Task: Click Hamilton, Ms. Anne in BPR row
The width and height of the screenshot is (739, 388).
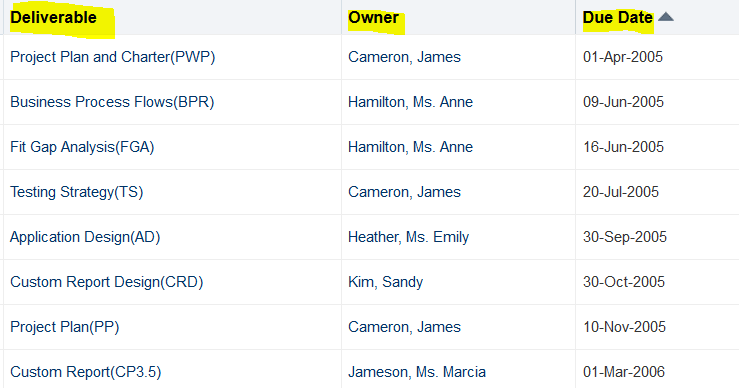Action: 411,102
